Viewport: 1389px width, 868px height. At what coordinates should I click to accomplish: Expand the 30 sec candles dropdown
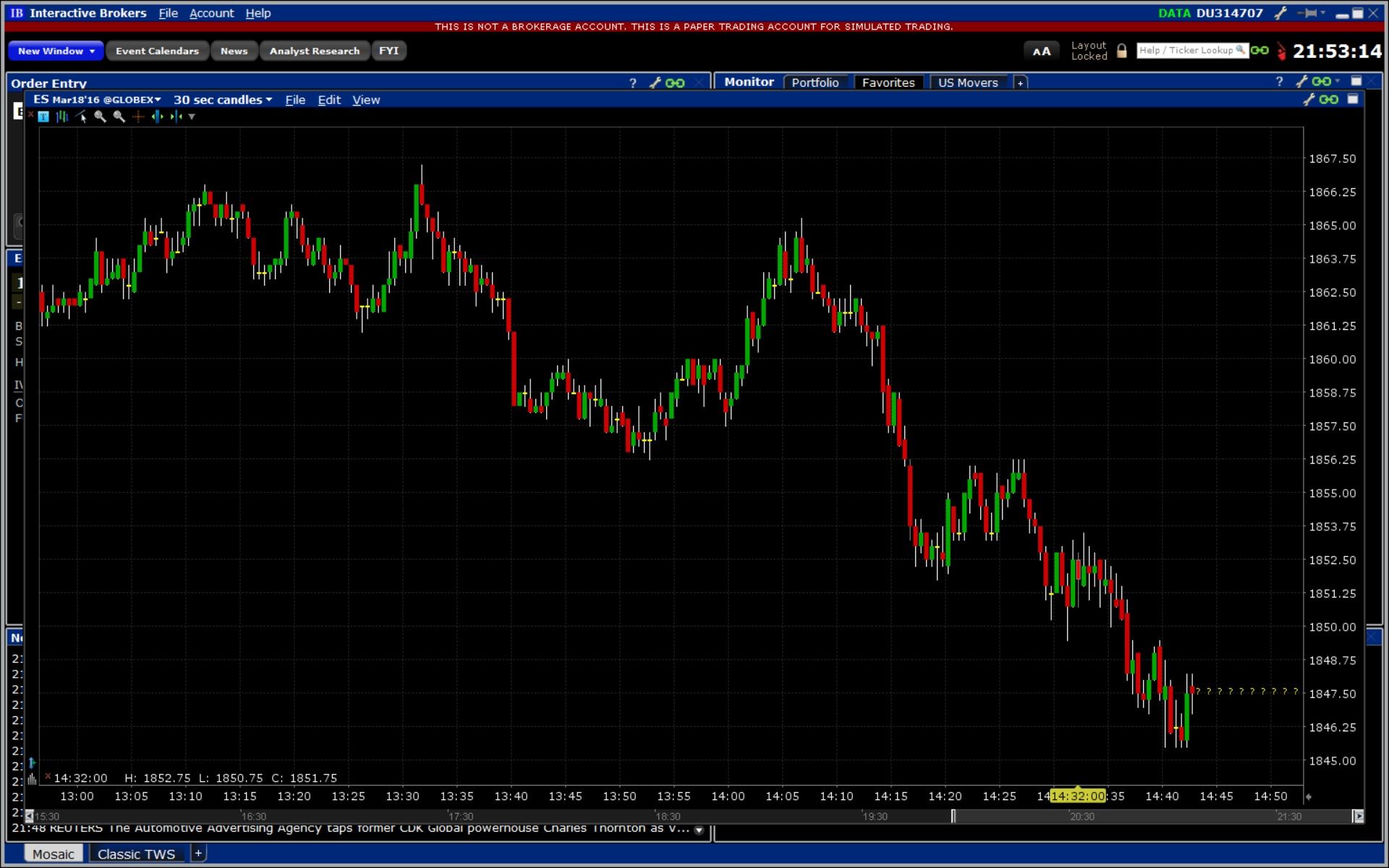(223, 100)
